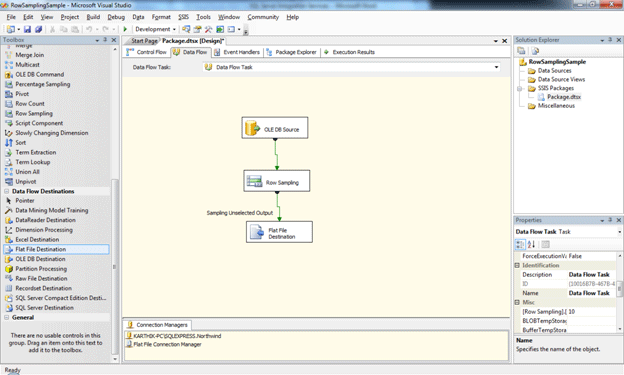Select the Sort transformation
The image size is (624, 375).
click(20, 143)
